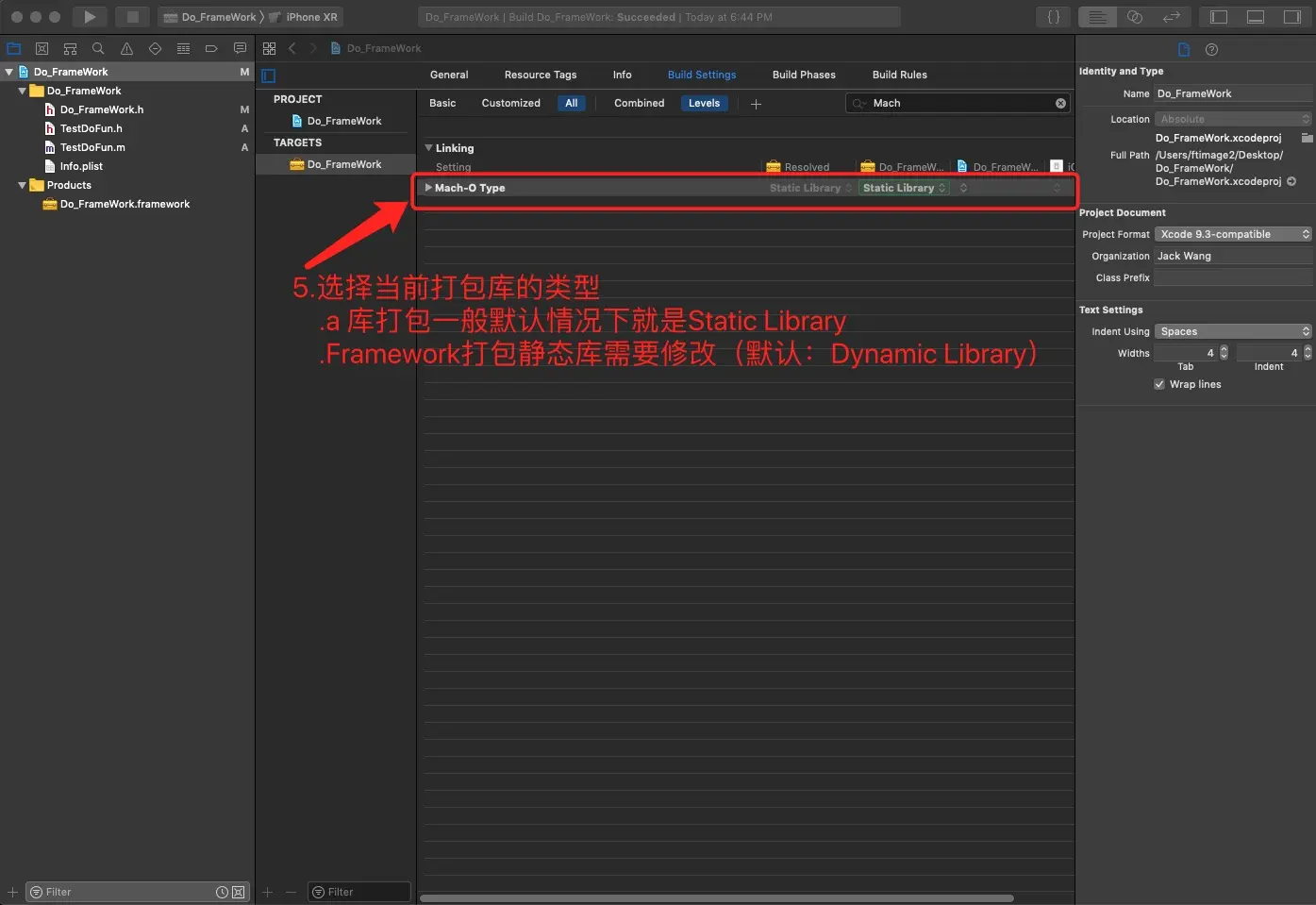Open the Debug navigator
Screen dimensions: 1316x905
tap(183, 48)
